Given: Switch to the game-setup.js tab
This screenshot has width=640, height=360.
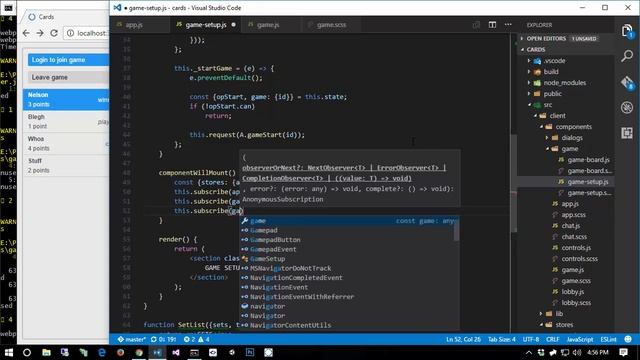Looking at the screenshot, I should pyautogui.click(x=206, y=25).
